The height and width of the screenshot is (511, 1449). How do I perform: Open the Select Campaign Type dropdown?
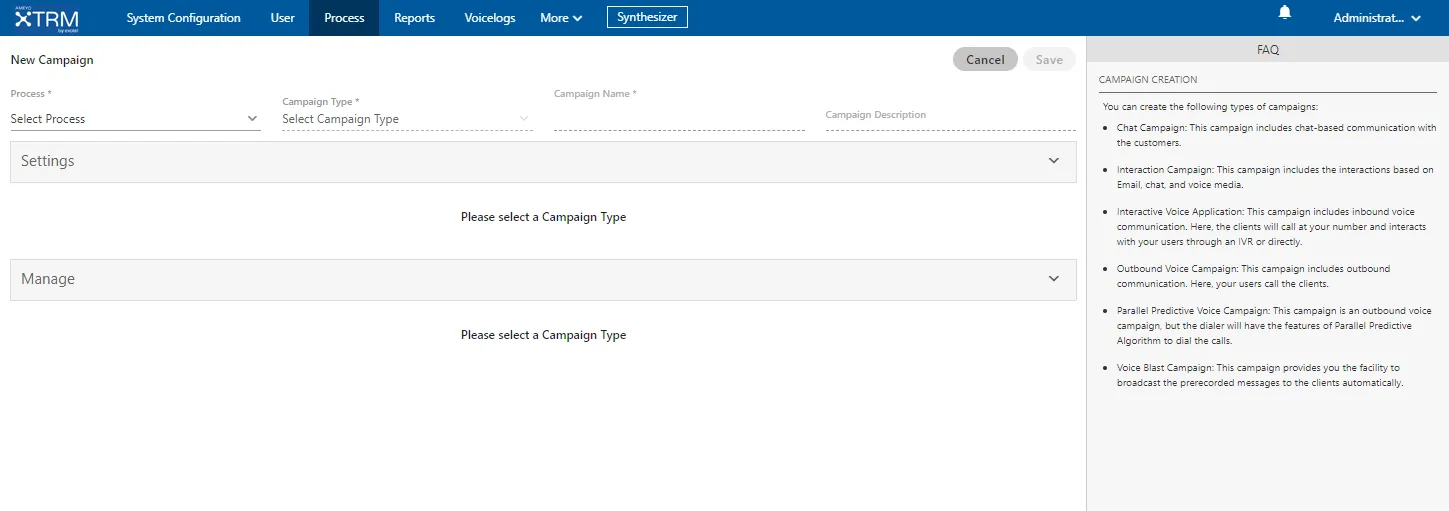tap(407, 119)
